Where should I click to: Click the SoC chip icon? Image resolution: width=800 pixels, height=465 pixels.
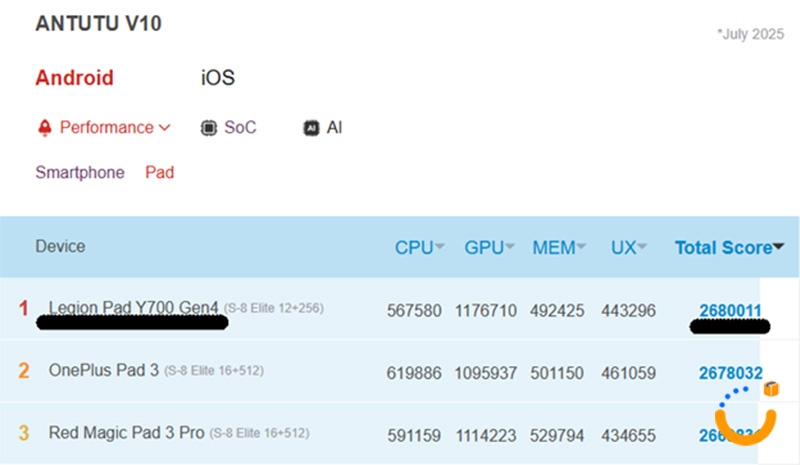(208, 127)
